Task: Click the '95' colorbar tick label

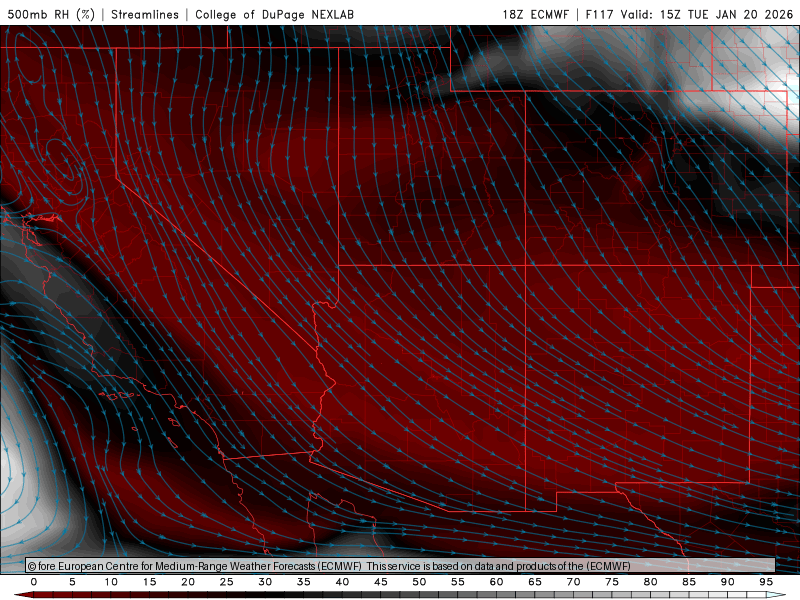Action: tap(766, 582)
